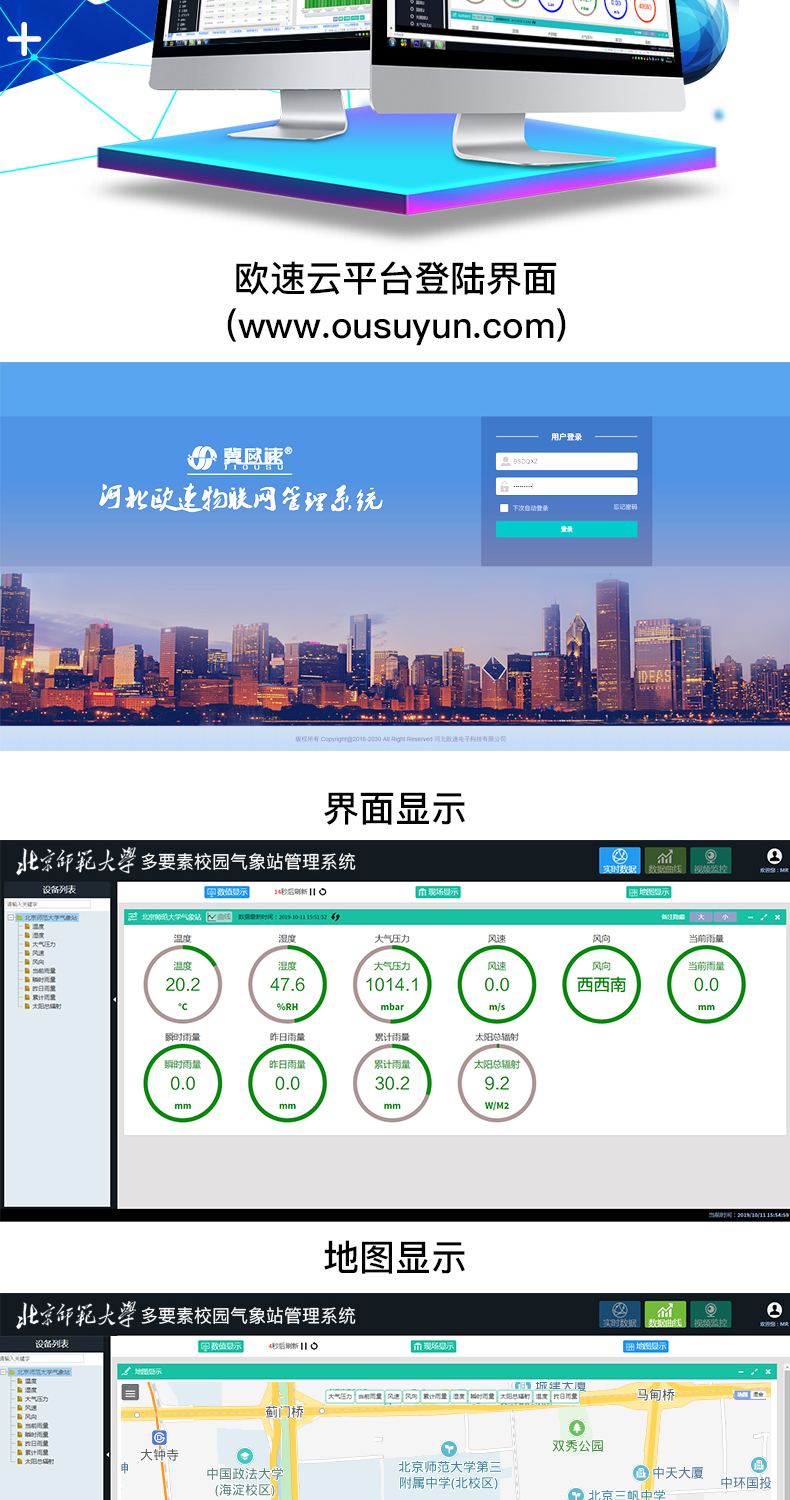Click the 双秀公园 park marker on map
This screenshot has height=1500, width=790.
tap(577, 1427)
